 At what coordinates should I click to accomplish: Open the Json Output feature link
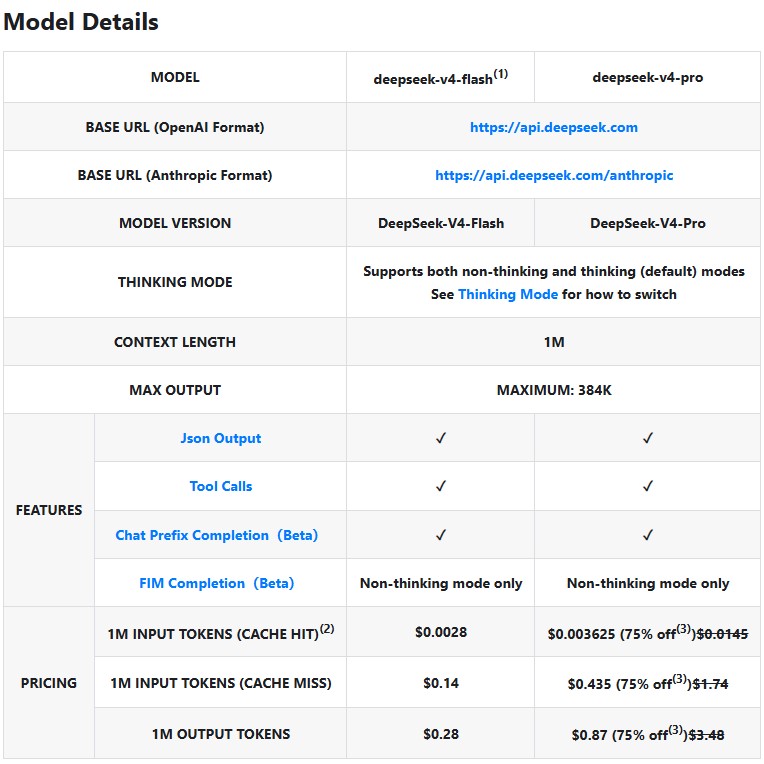click(x=221, y=438)
